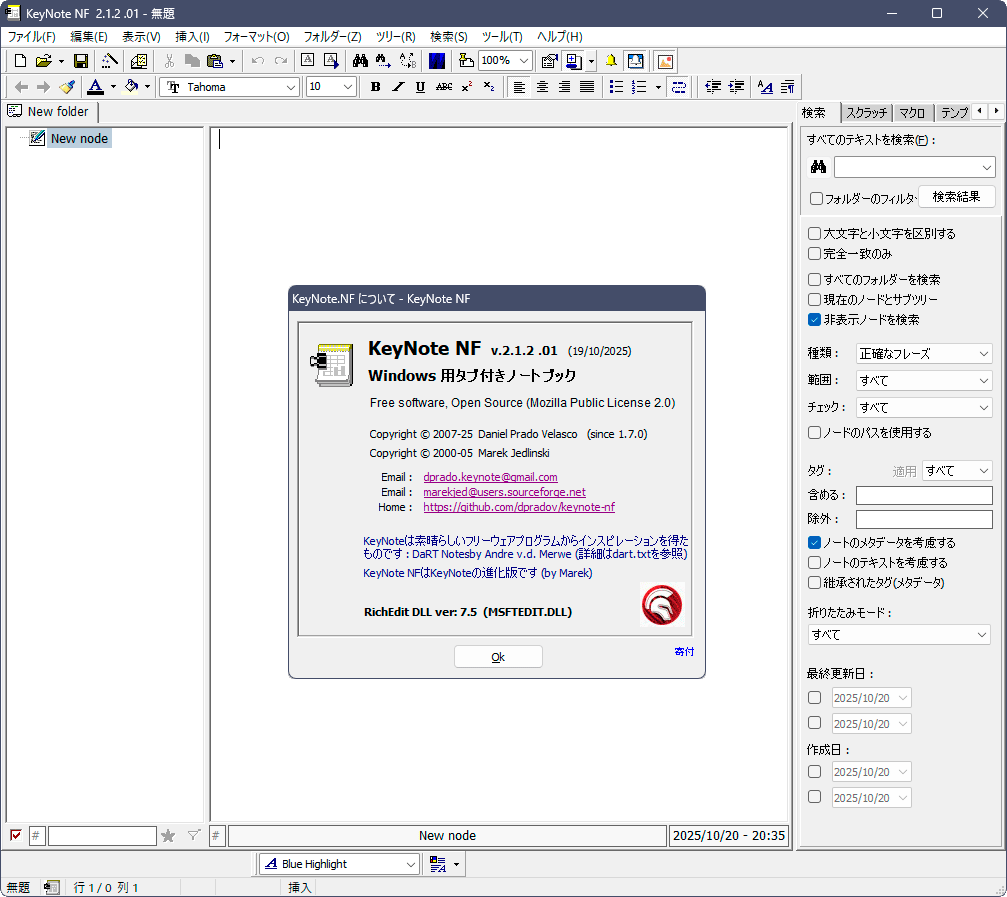Check ノートのテキストを考慮する
This screenshot has width=1007, height=897.
click(814, 562)
